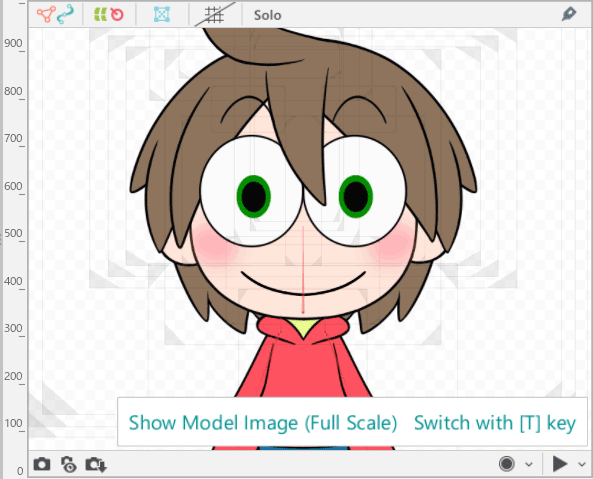Click the Show Model Image (Full Scale) text
Viewport: 593px width, 479px height.
click(x=263, y=423)
